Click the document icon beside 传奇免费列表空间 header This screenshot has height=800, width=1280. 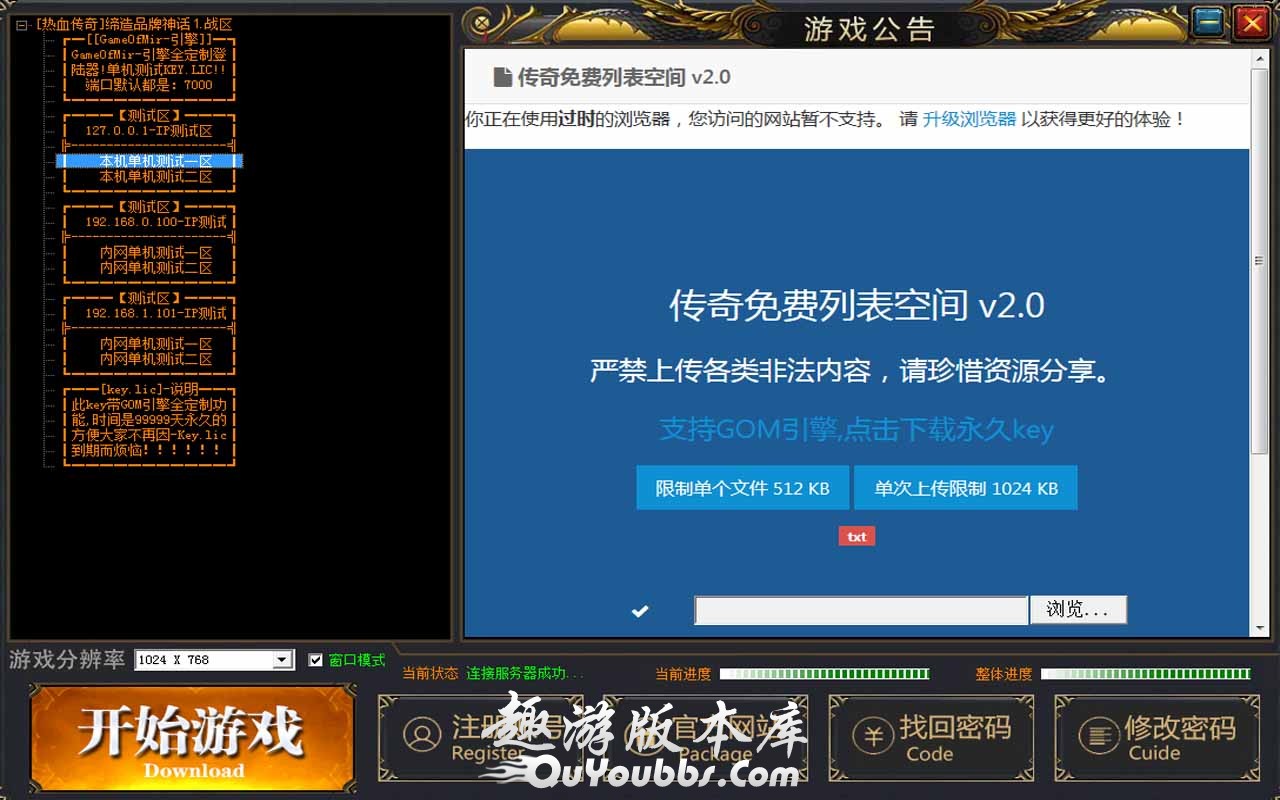point(502,78)
